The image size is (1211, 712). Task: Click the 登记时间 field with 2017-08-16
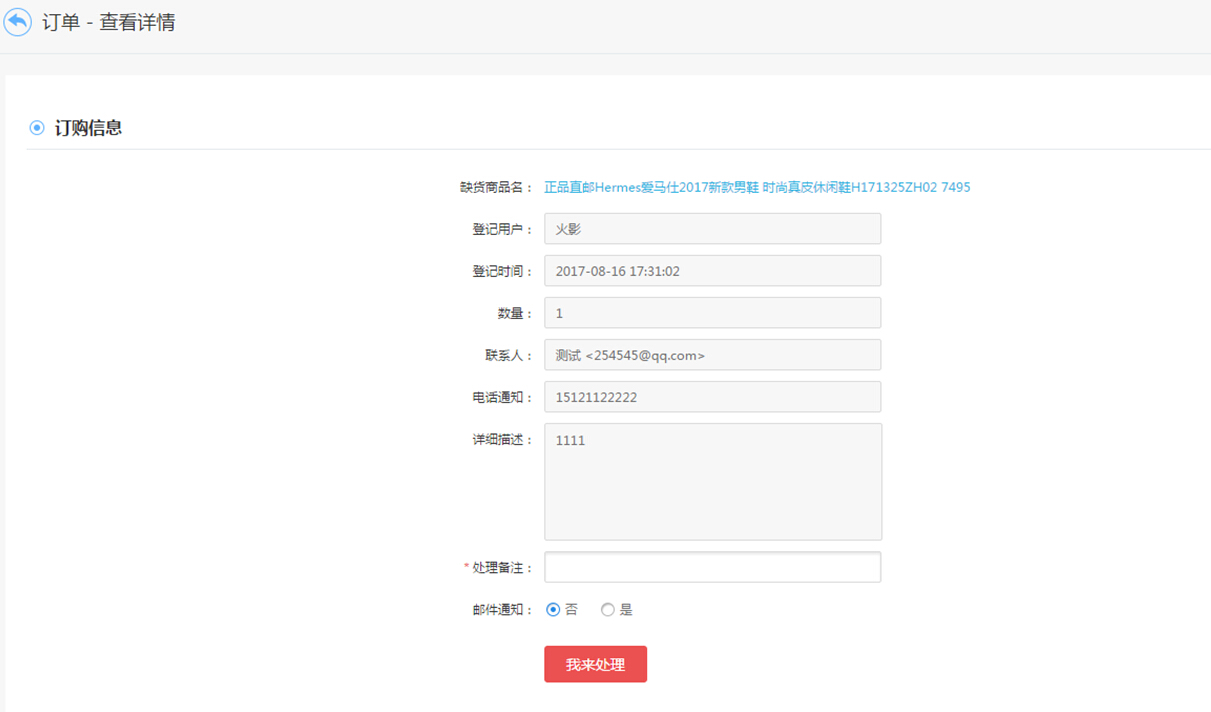pyautogui.click(x=712, y=271)
